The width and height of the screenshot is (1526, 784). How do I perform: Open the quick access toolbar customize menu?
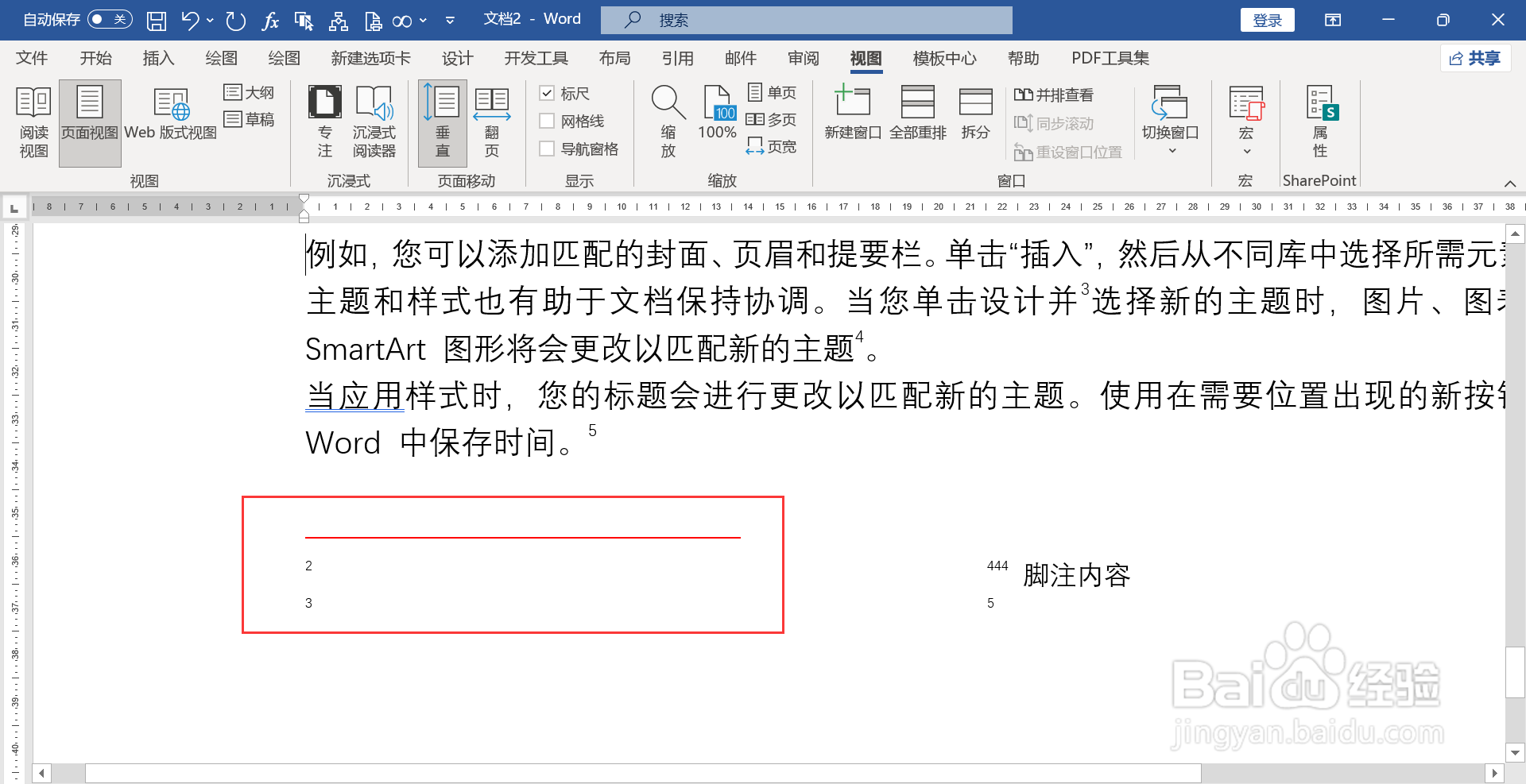[x=450, y=20]
